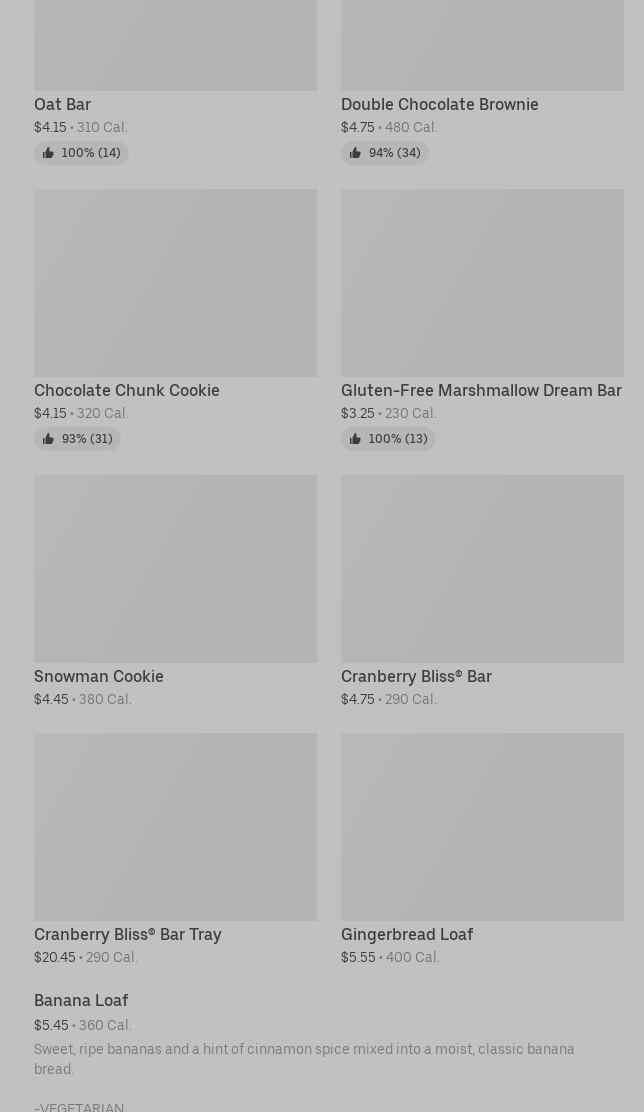Screen dimensions: 644x1112
Task: Open Gluten-Free Marshmallow Dream Bar image
Action: [x=482, y=283]
